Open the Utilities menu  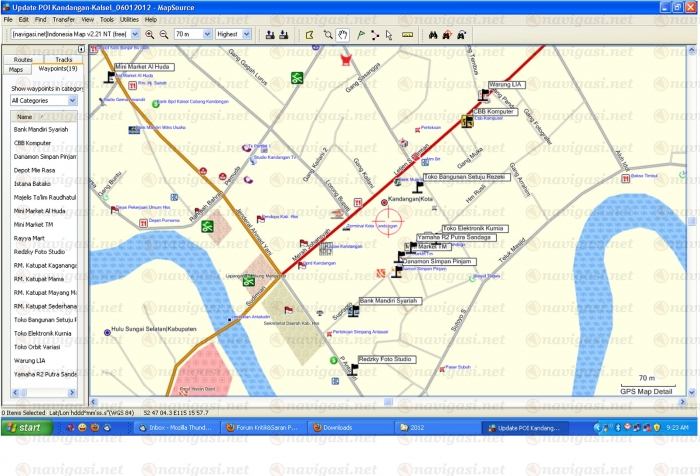tap(128, 19)
